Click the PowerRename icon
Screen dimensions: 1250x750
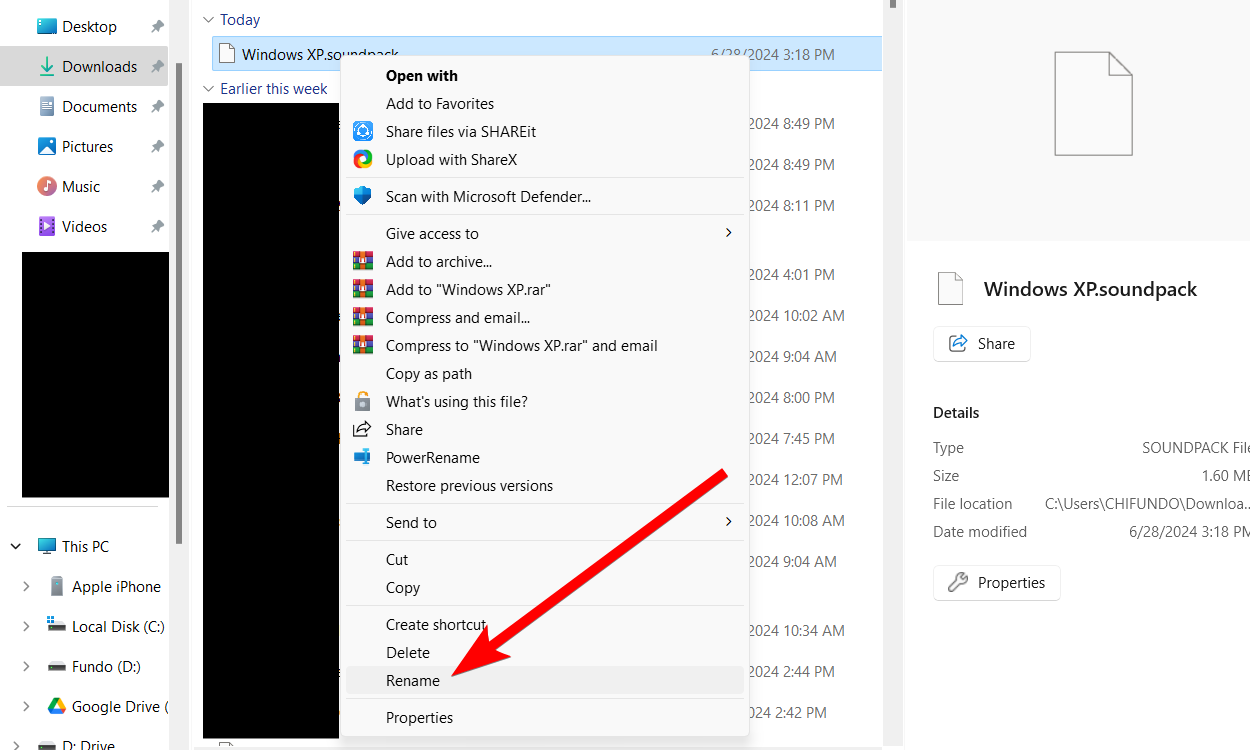tap(363, 457)
